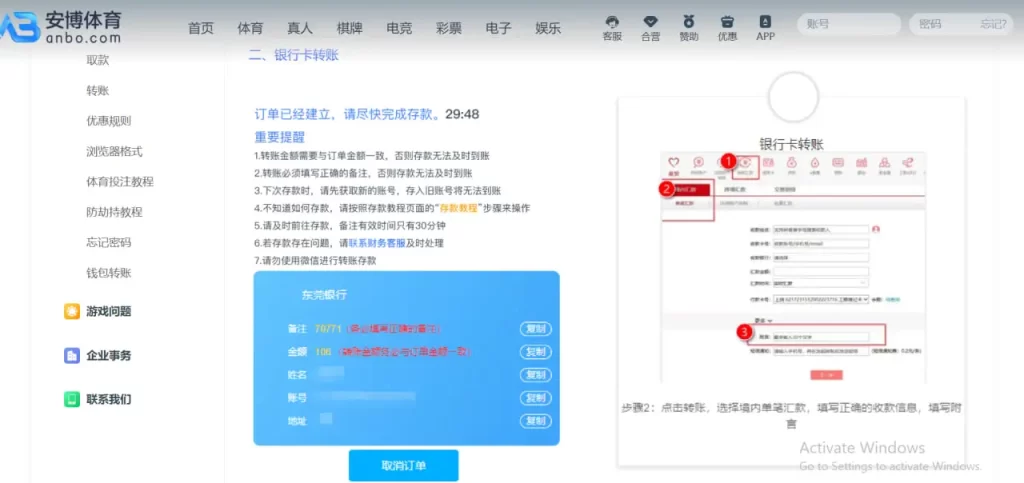Click the APP download icon
Image resolution: width=1024 pixels, height=483 pixels.
[765, 22]
